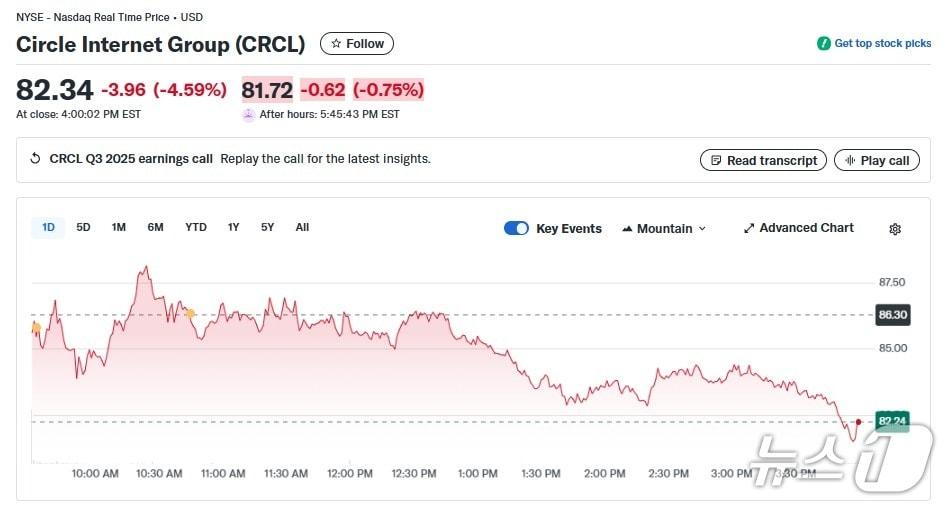The width and height of the screenshot is (947, 506).
Task: Select the 1M chart range
Action: pos(119,227)
